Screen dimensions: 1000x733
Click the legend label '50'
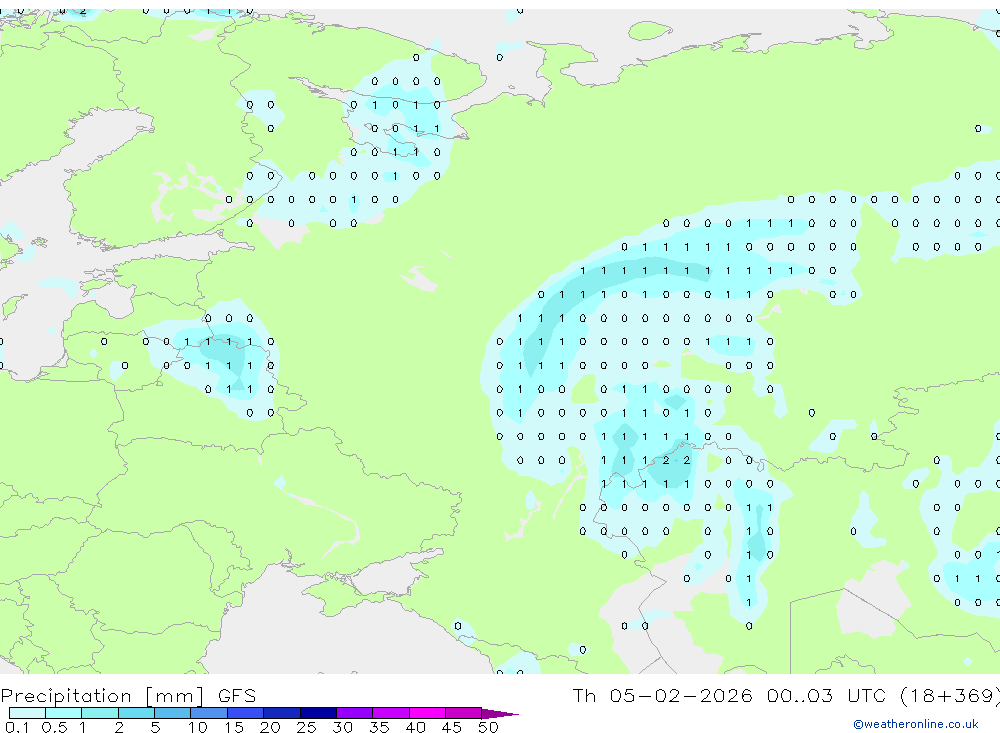tap(488, 727)
